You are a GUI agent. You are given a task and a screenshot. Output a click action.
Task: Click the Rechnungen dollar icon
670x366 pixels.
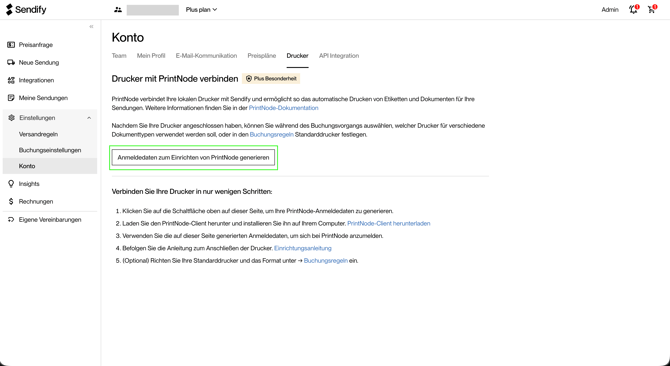click(x=11, y=202)
